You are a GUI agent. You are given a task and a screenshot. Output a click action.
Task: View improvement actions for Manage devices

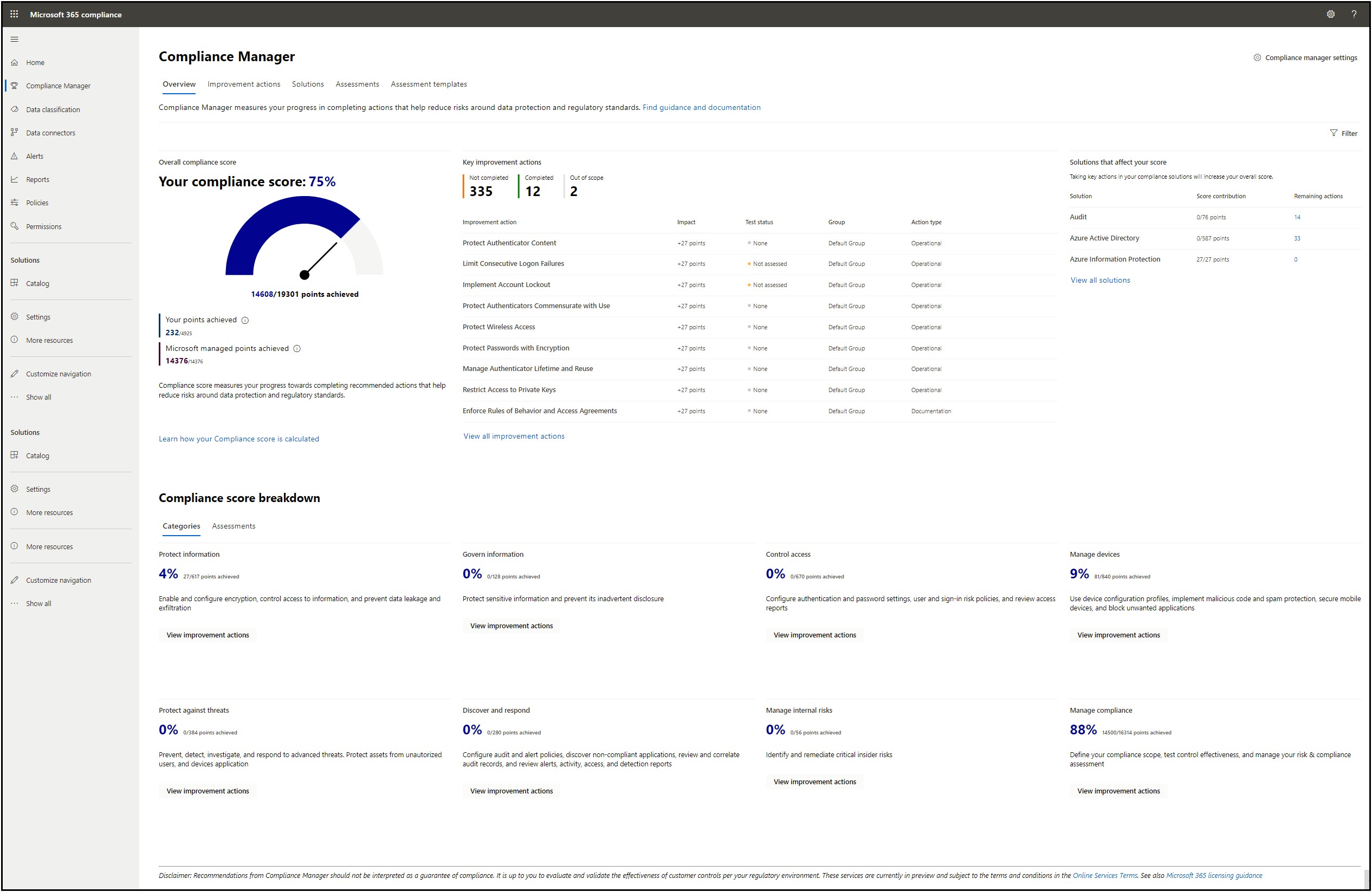coord(1118,635)
